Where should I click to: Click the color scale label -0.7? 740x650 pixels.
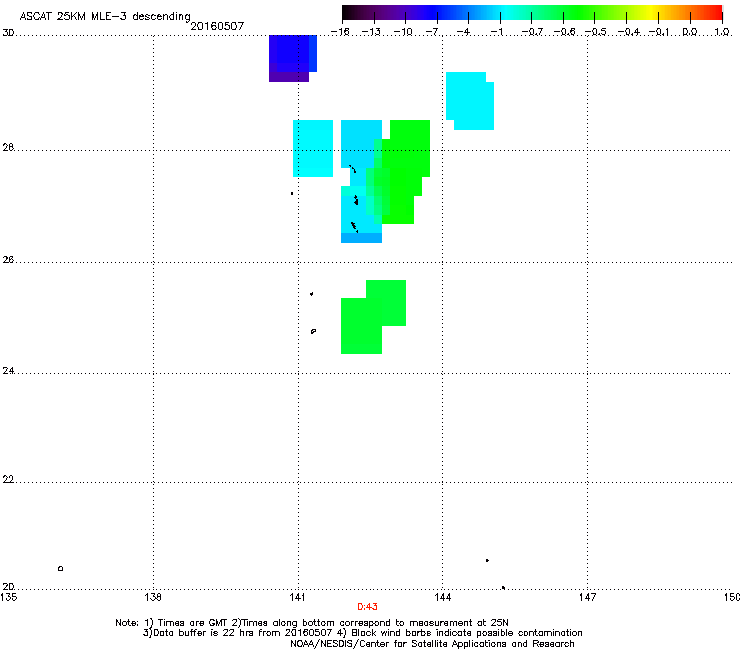(532, 32)
